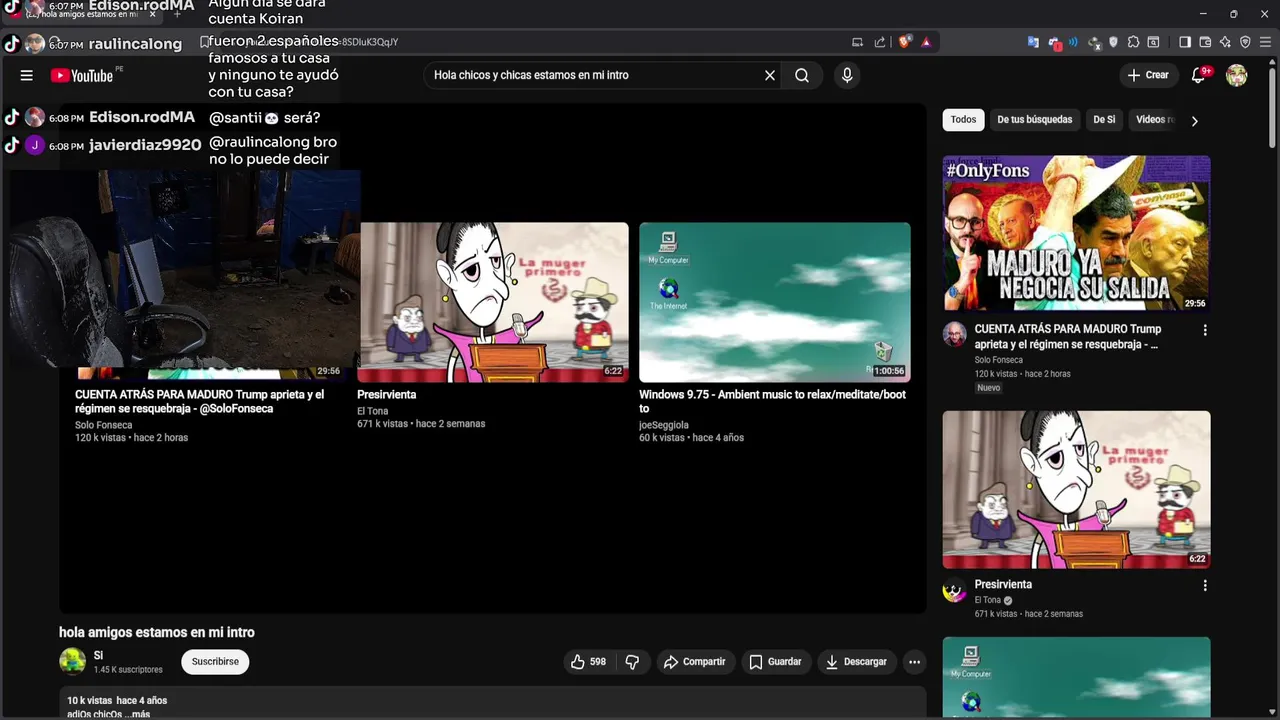Open the sidebar Solo Fonseca channel avatar
The image size is (1280, 720).
pyautogui.click(x=954, y=334)
